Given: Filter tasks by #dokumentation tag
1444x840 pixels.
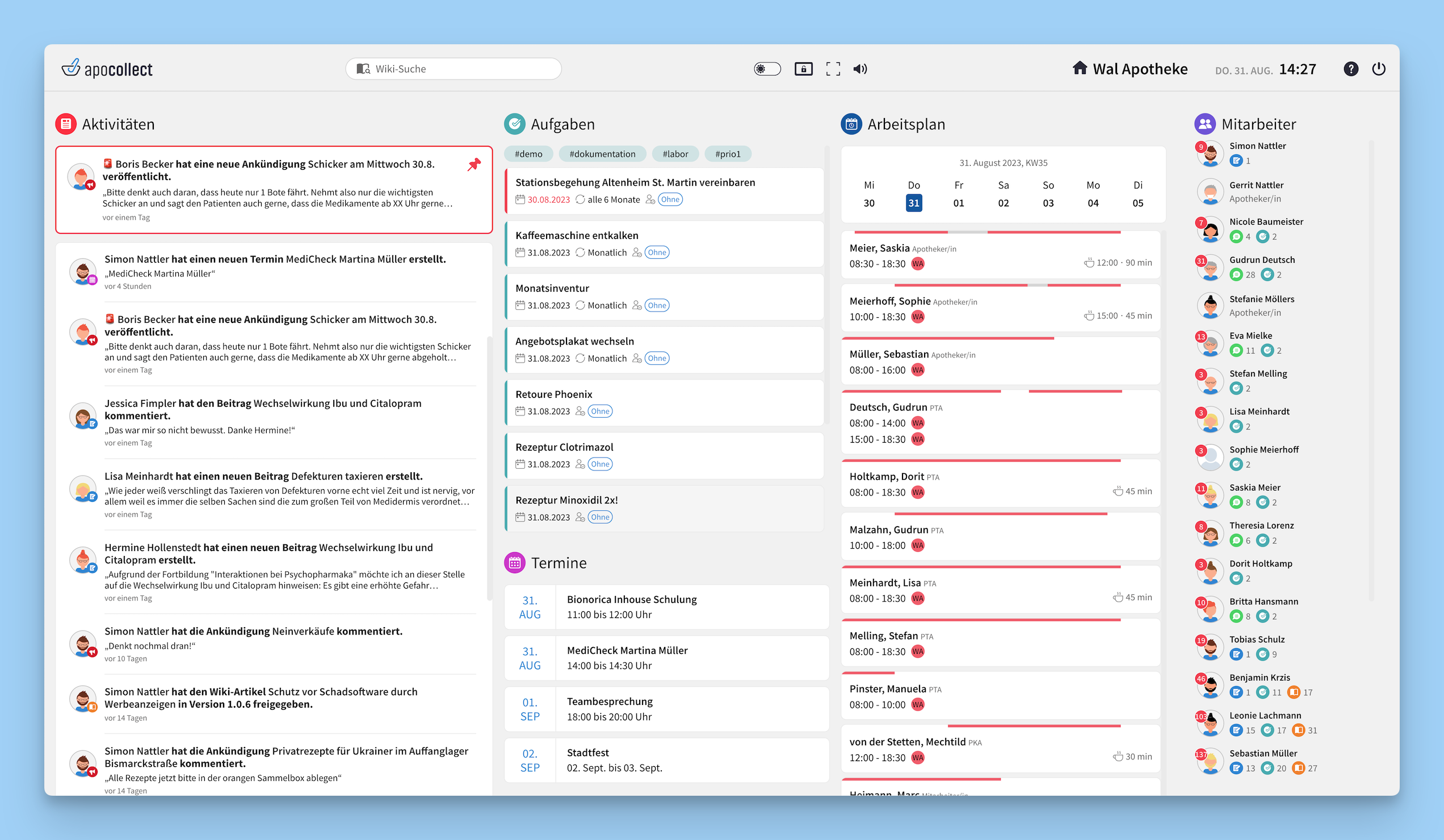Looking at the screenshot, I should (602, 154).
